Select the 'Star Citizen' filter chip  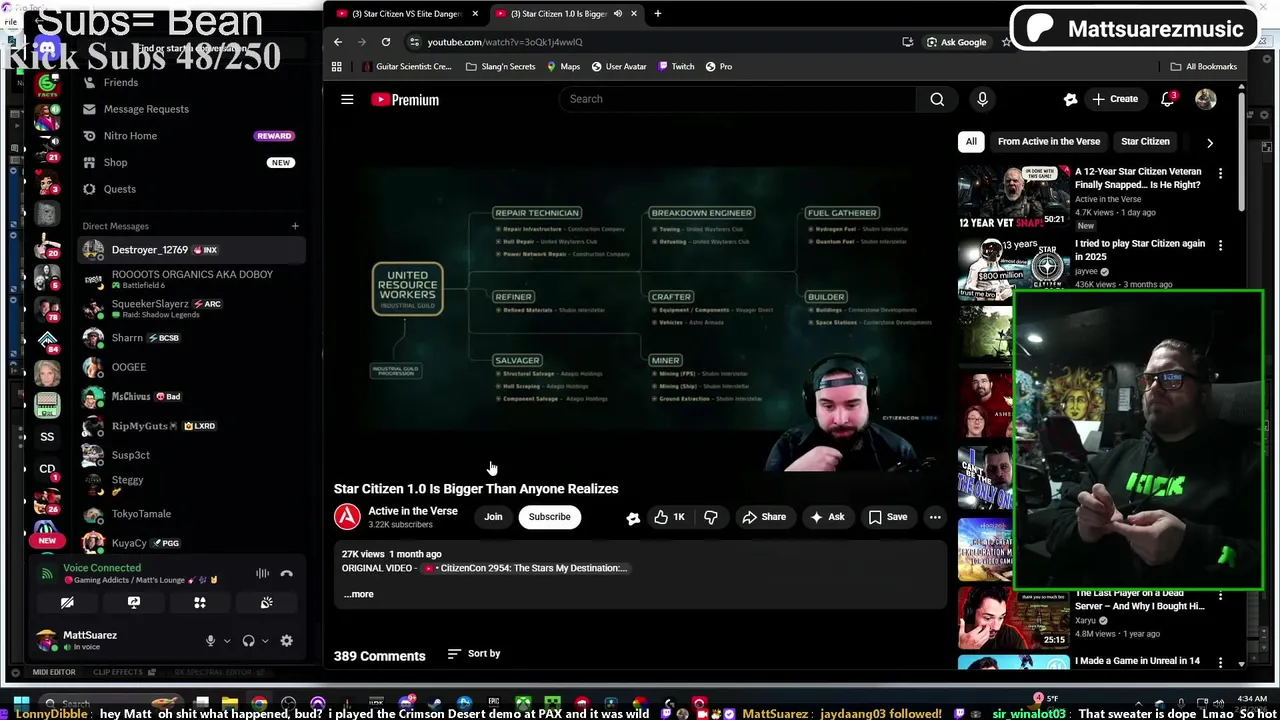[x=1145, y=142]
